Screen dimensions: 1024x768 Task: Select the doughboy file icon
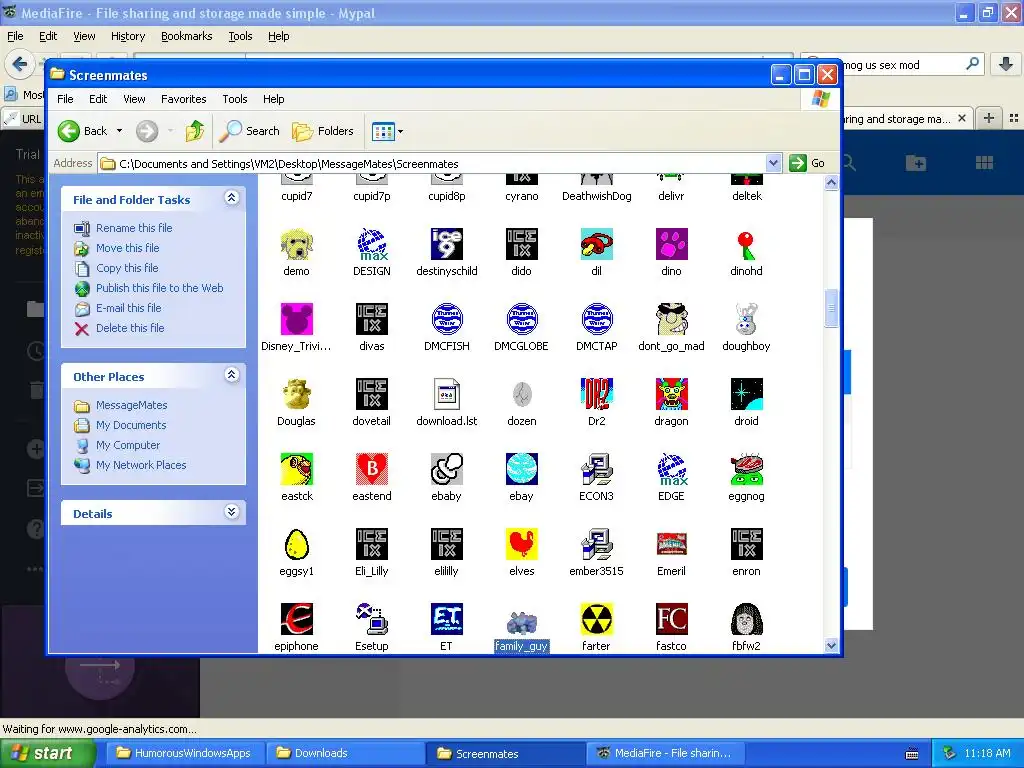tap(746, 319)
